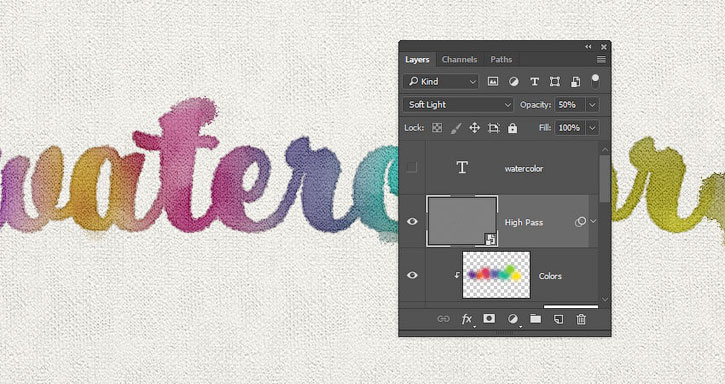The image size is (725, 384).
Task: Filter for smart objects icon
Action: click(575, 82)
